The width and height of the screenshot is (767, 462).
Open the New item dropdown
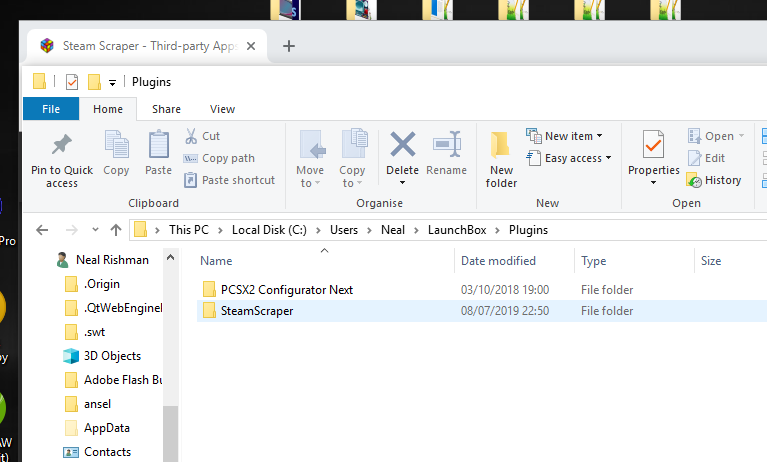point(564,136)
